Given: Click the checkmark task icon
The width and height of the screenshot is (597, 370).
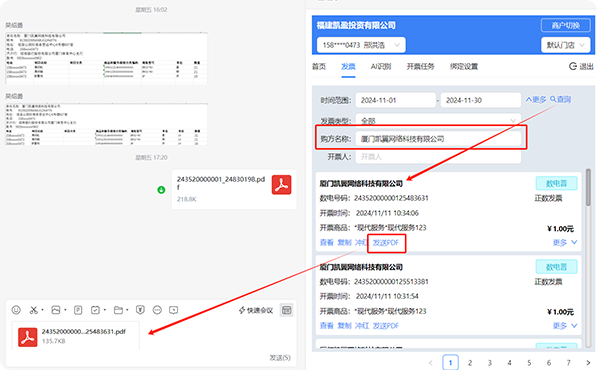Looking at the screenshot, I should point(95,310).
